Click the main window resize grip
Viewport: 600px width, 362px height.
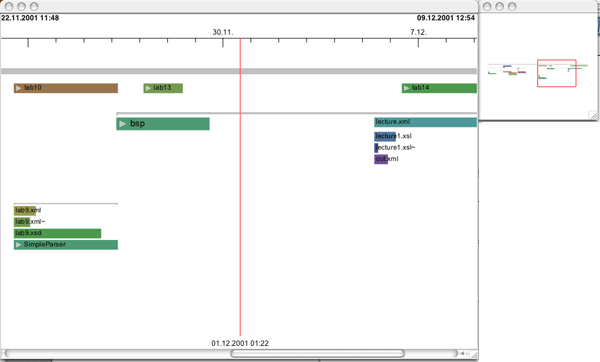click(x=474, y=354)
